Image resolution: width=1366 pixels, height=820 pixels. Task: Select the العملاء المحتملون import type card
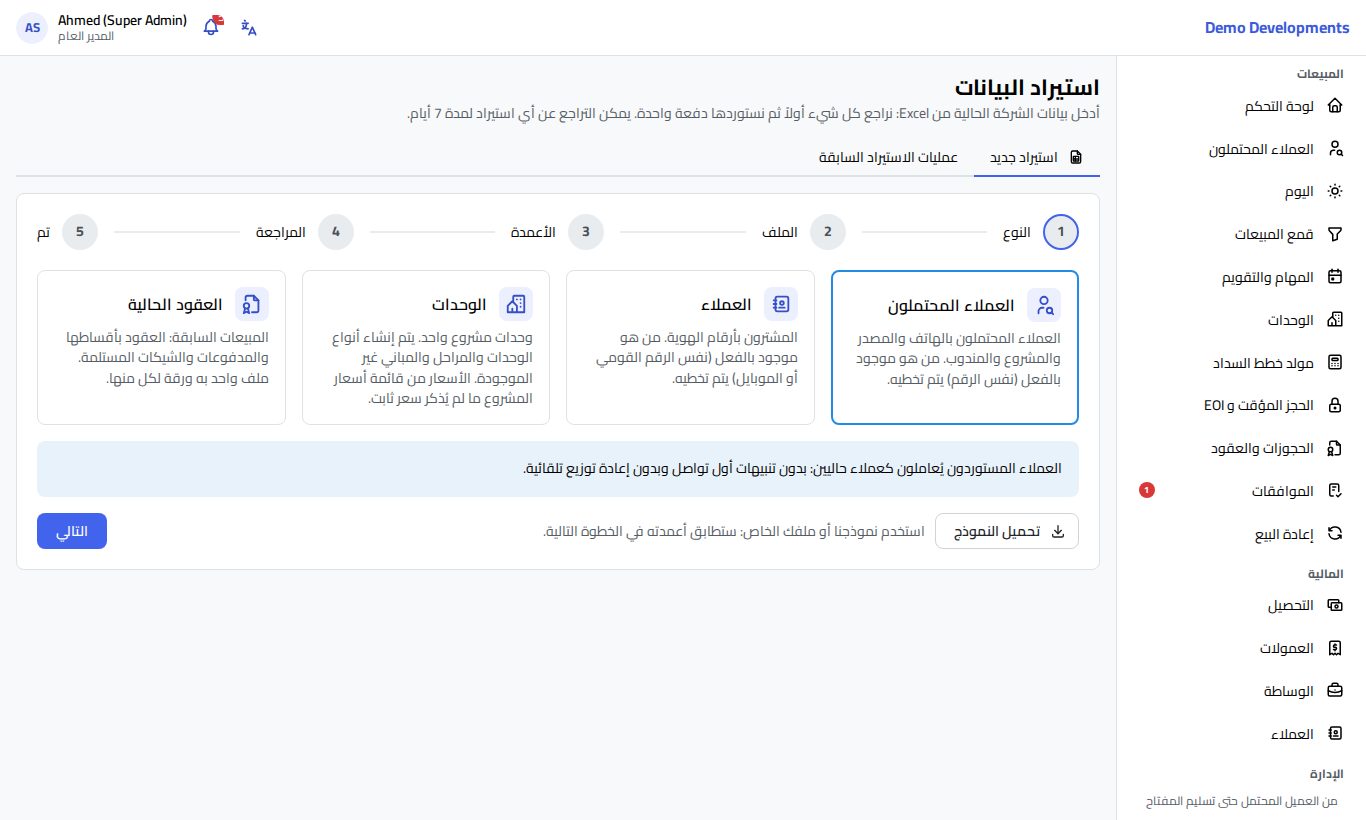(955, 347)
